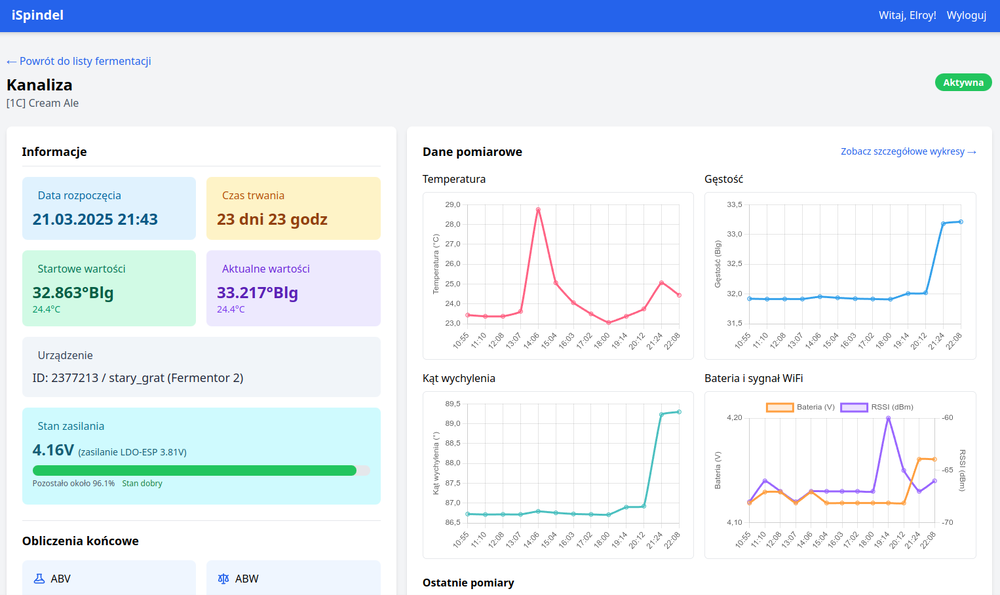Click Witaj, Elroy! greeting in navbar

907,16
